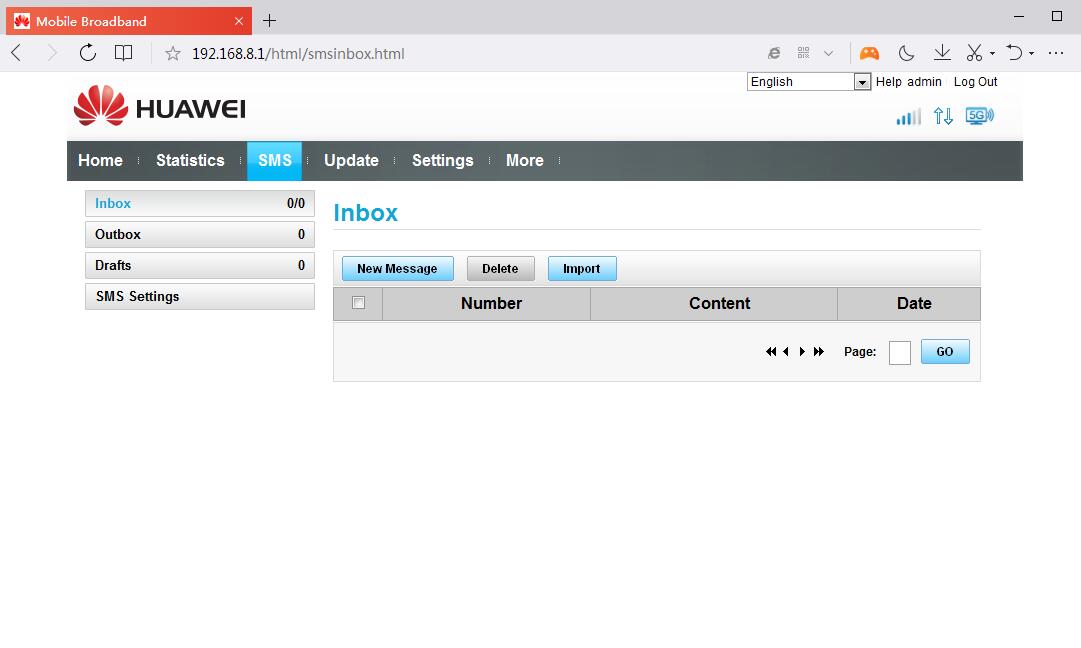
Task: Jump to the last page arrow
Action: (819, 352)
